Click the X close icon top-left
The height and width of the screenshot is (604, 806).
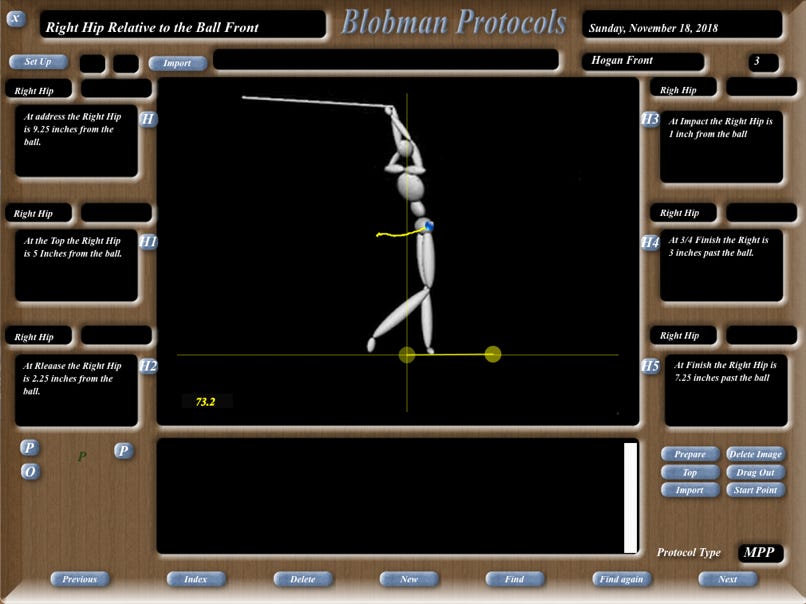pos(16,18)
